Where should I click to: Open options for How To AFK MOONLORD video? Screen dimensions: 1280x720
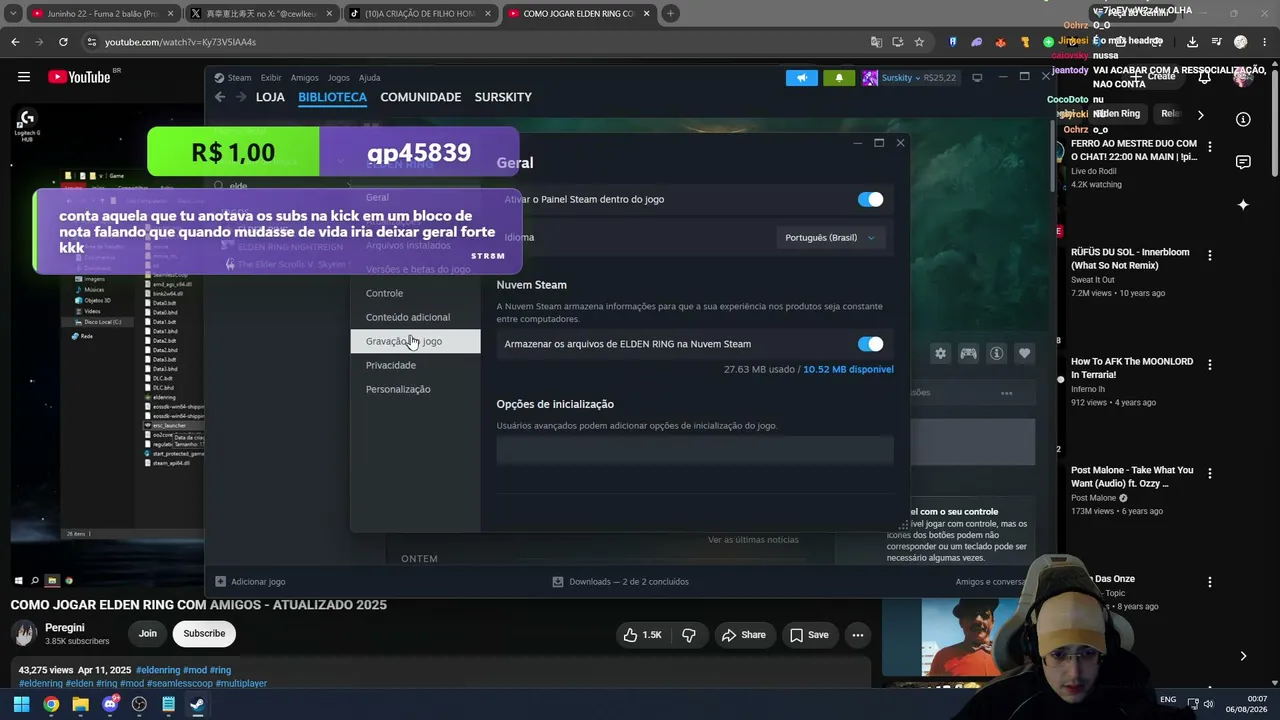tap(1209, 365)
